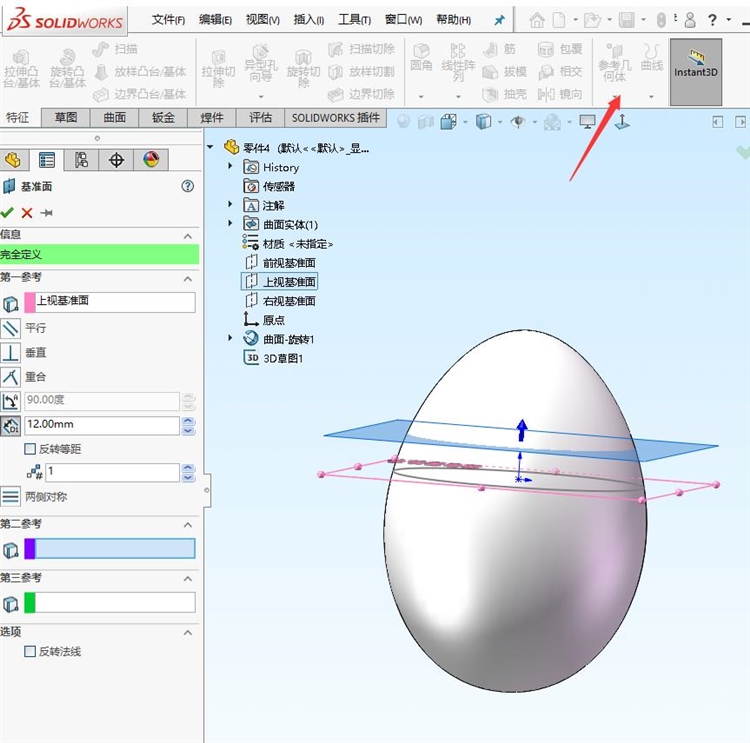Expand the 注解 node in tree

click(230, 204)
